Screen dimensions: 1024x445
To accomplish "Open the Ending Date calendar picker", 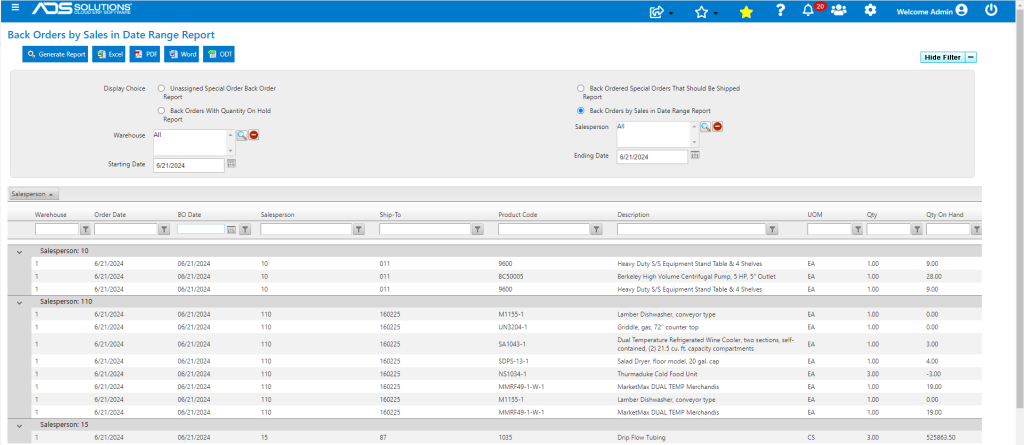I will (695, 156).
